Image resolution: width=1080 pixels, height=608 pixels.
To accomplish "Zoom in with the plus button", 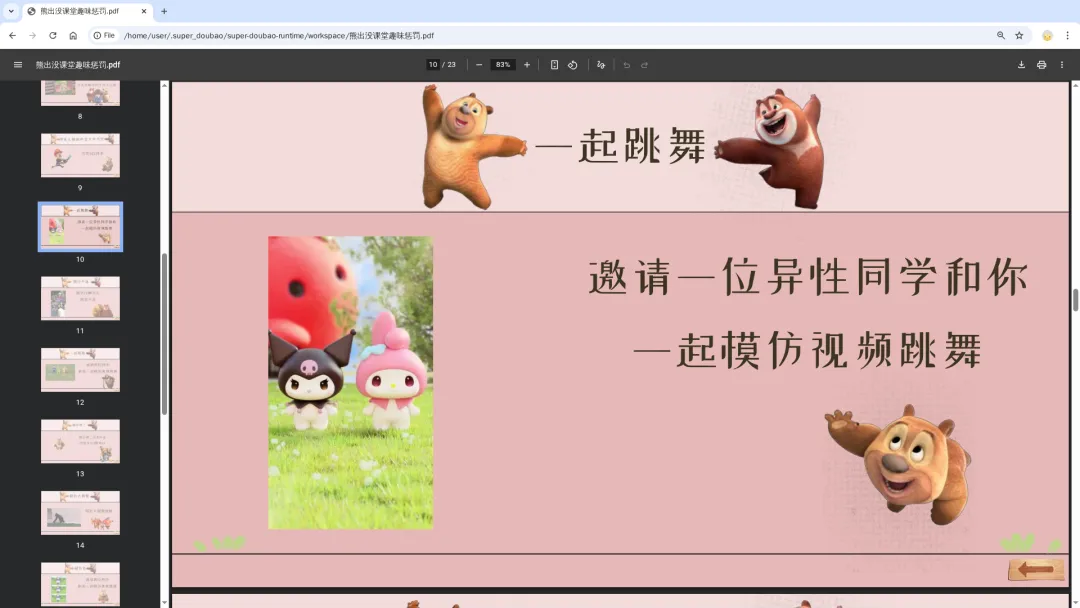I will (527, 65).
